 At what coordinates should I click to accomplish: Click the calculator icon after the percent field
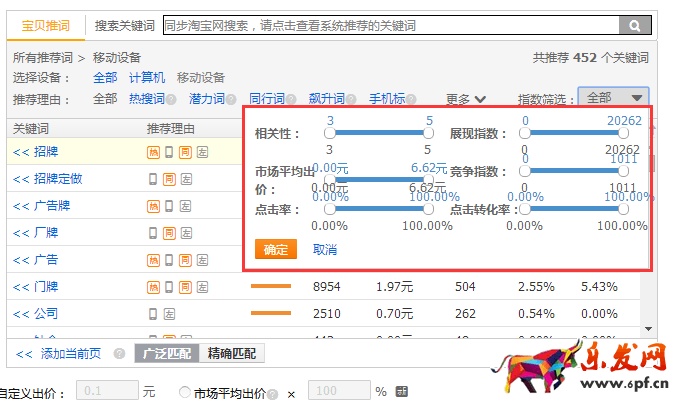402,391
